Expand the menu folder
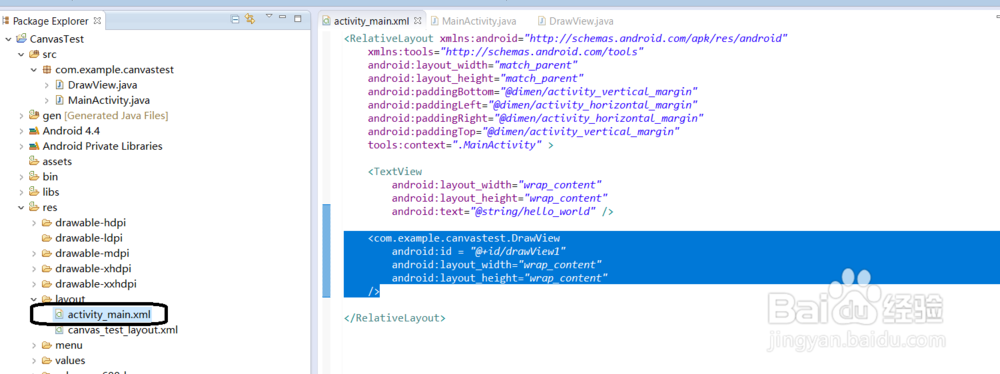Image resolution: width=1000 pixels, height=374 pixels. click(x=33, y=345)
